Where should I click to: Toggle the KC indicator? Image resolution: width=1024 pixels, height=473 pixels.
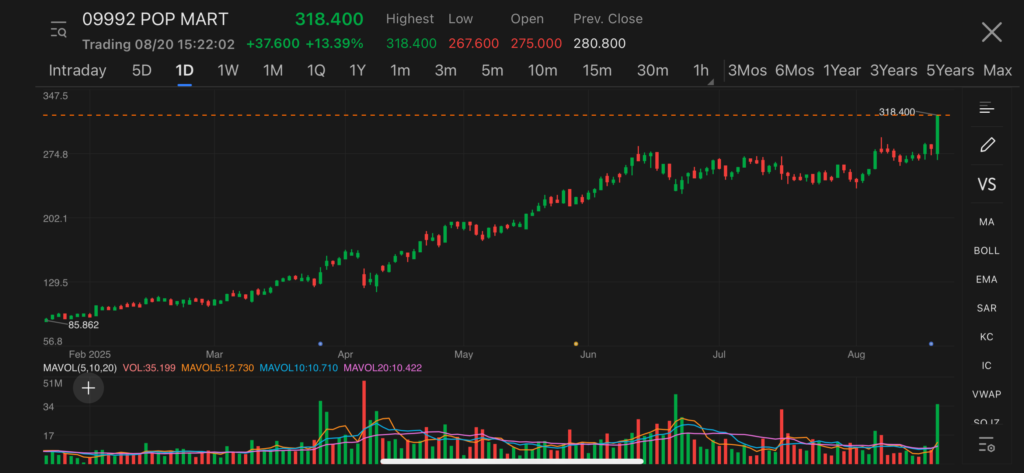coord(986,337)
